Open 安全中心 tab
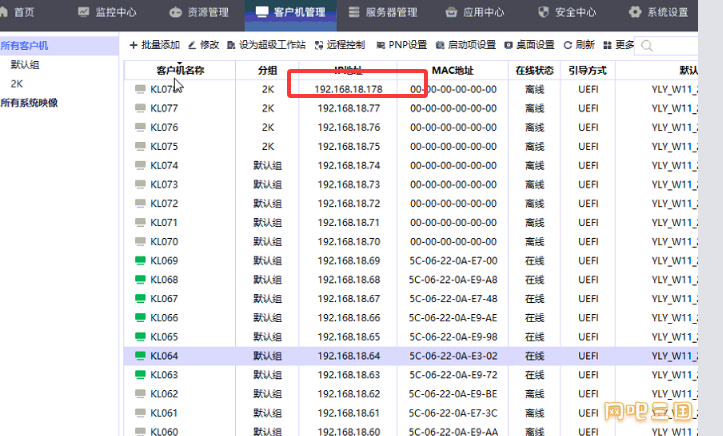723x436 pixels. pos(567,12)
